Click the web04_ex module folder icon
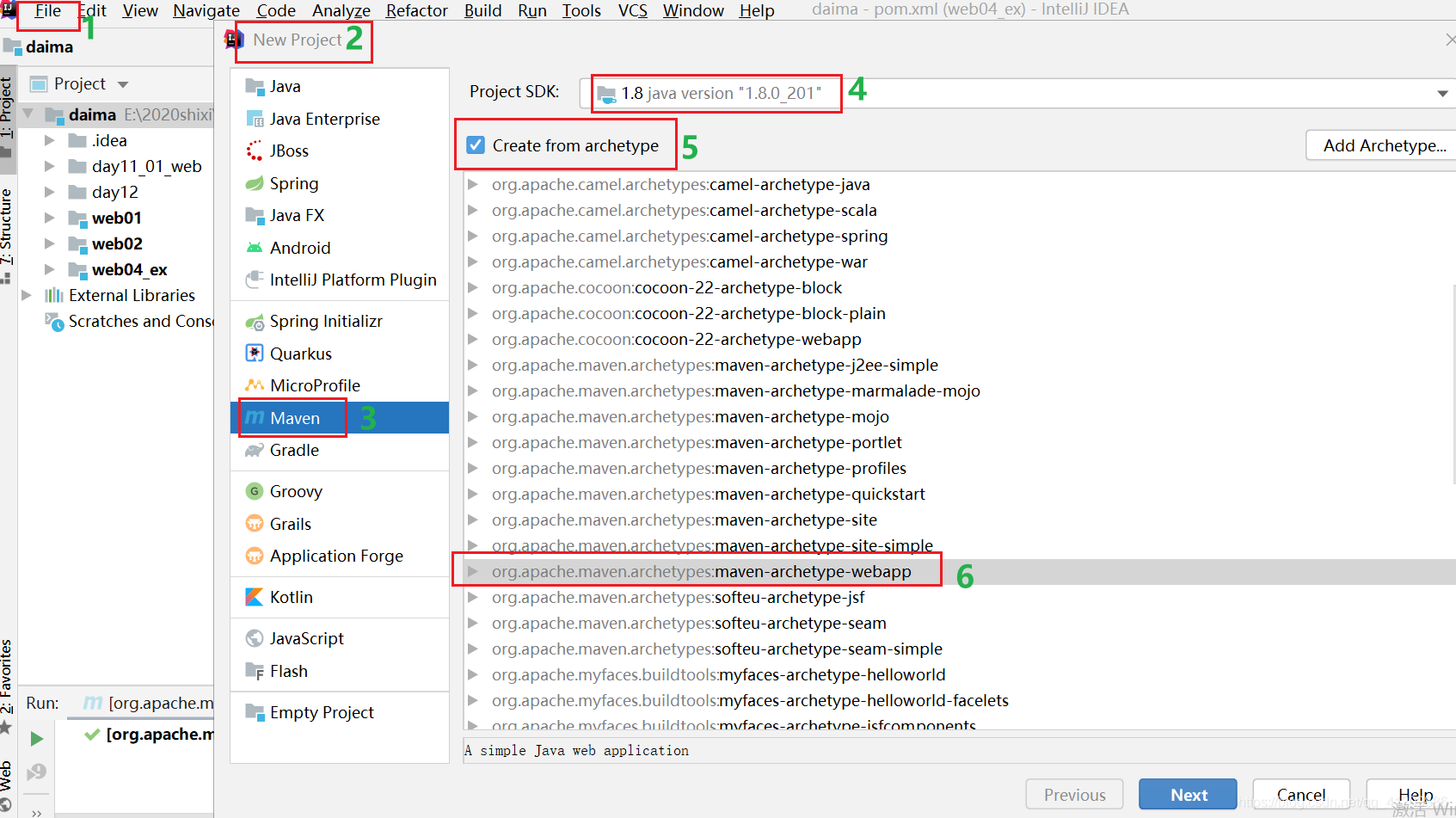Screen dimensions: 1456x818 78,270
